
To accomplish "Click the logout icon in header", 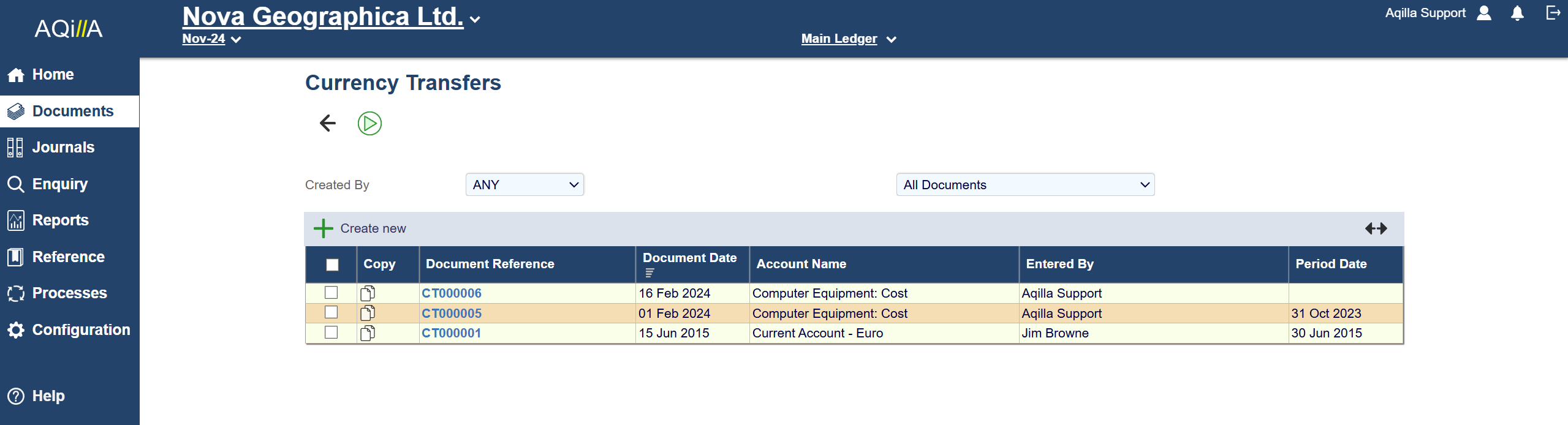I will tap(1553, 13).
